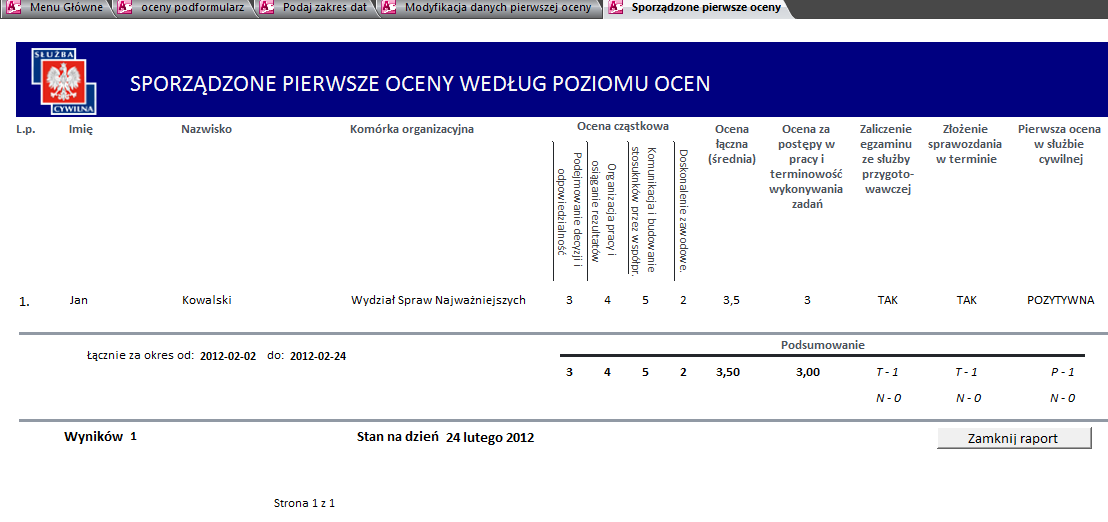This screenshot has height=522, width=1108.
Task: Click the summary value 3,00
Action: click(808, 372)
